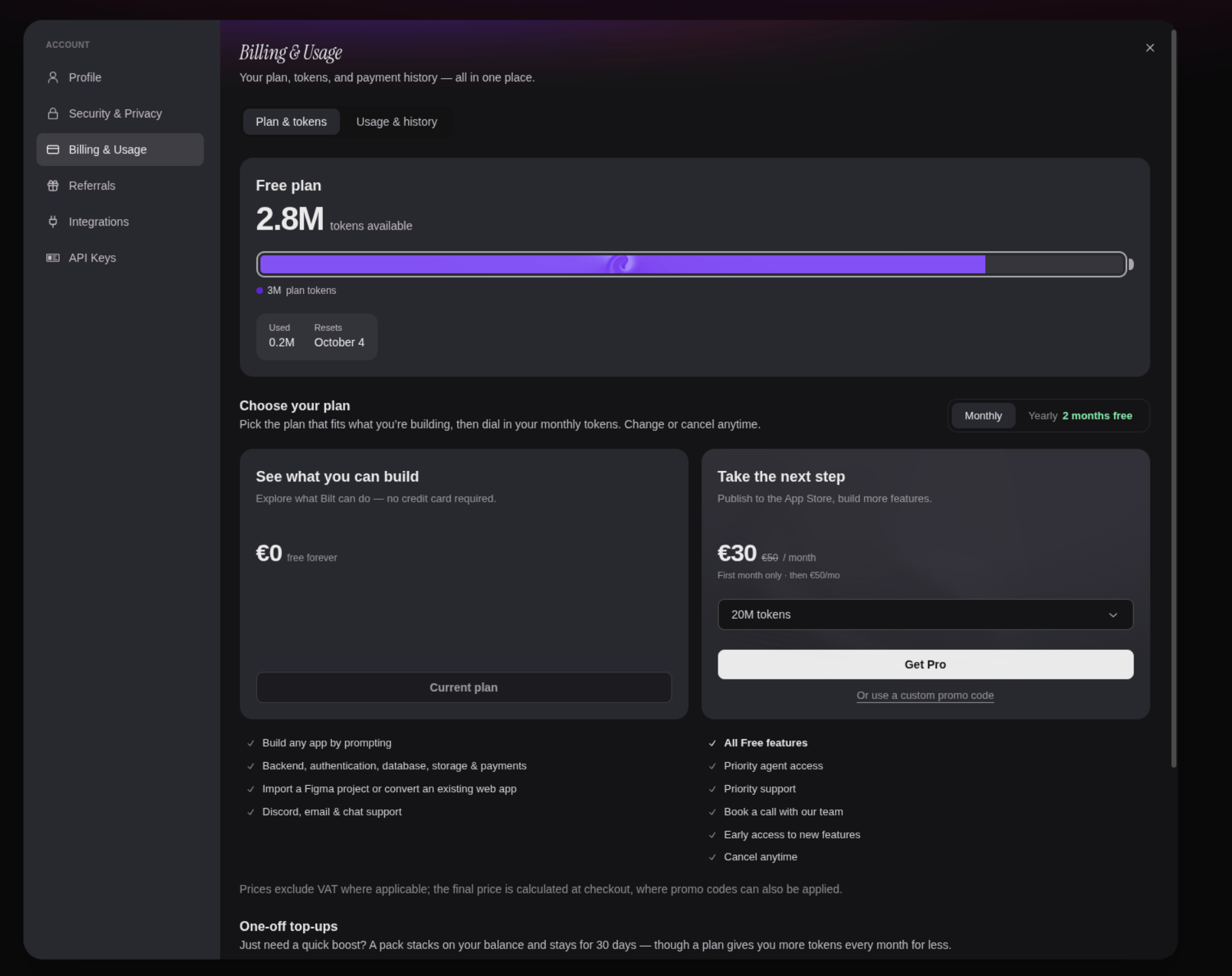
Task: Open the Profile settings page
Action: tap(120, 77)
